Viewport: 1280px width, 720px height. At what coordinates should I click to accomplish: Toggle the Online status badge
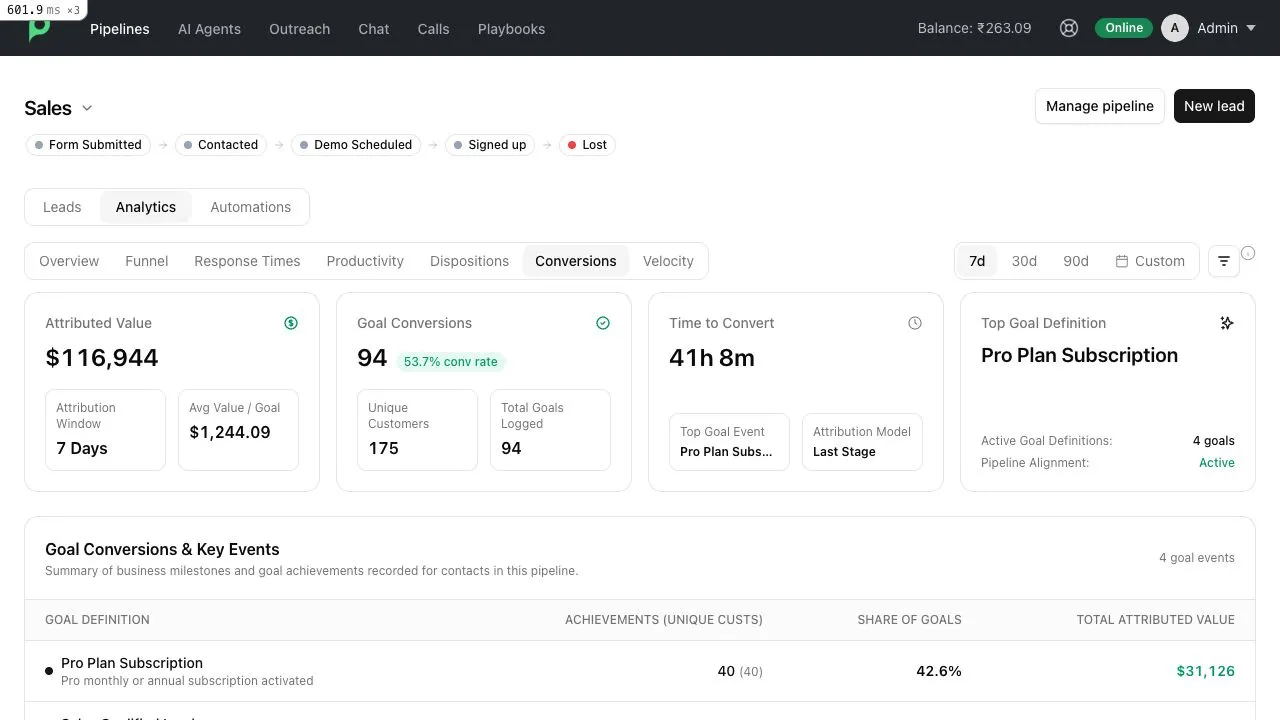click(1124, 28)
